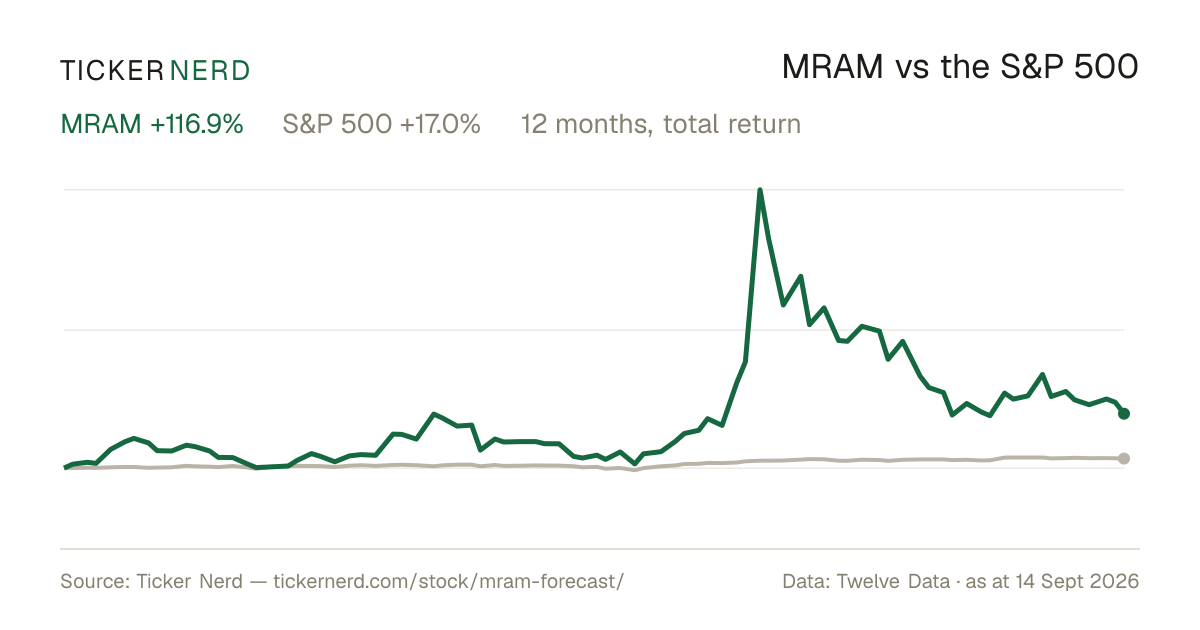The image size is (1200, 630).
Task: Click the MRAM line endpoint dot
Action: 1124,413
